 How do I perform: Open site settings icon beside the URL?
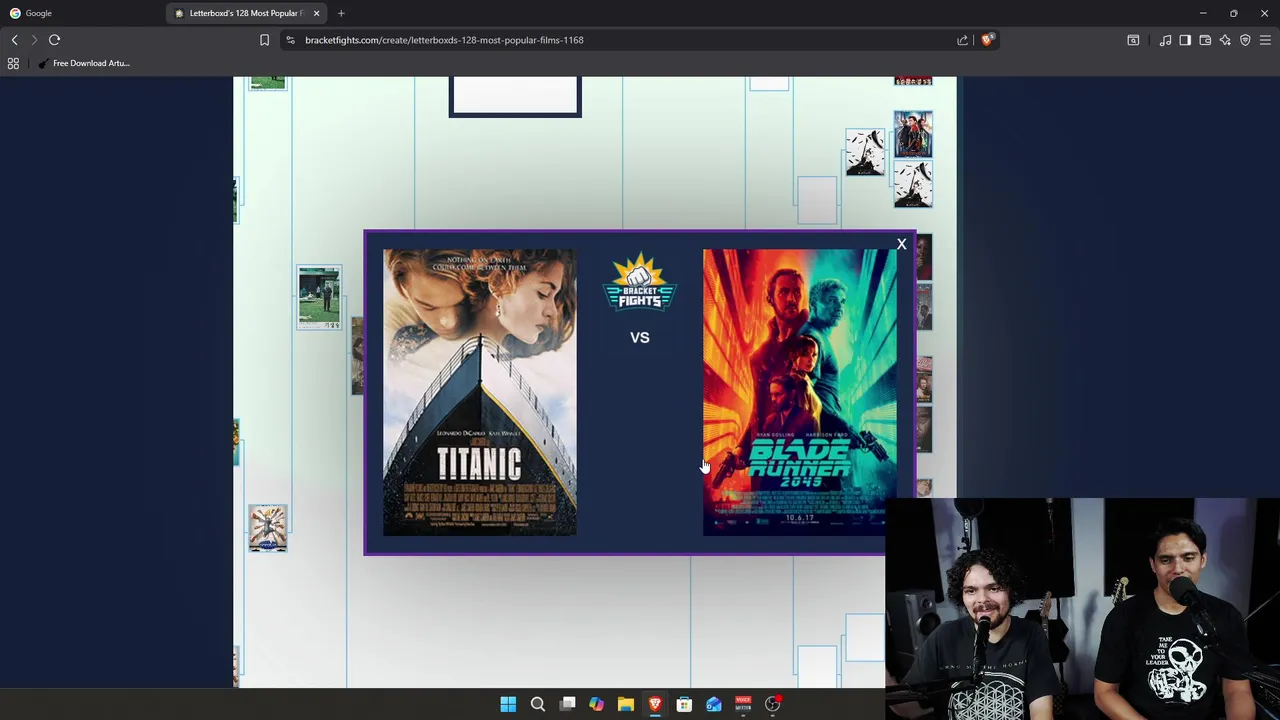290,40
